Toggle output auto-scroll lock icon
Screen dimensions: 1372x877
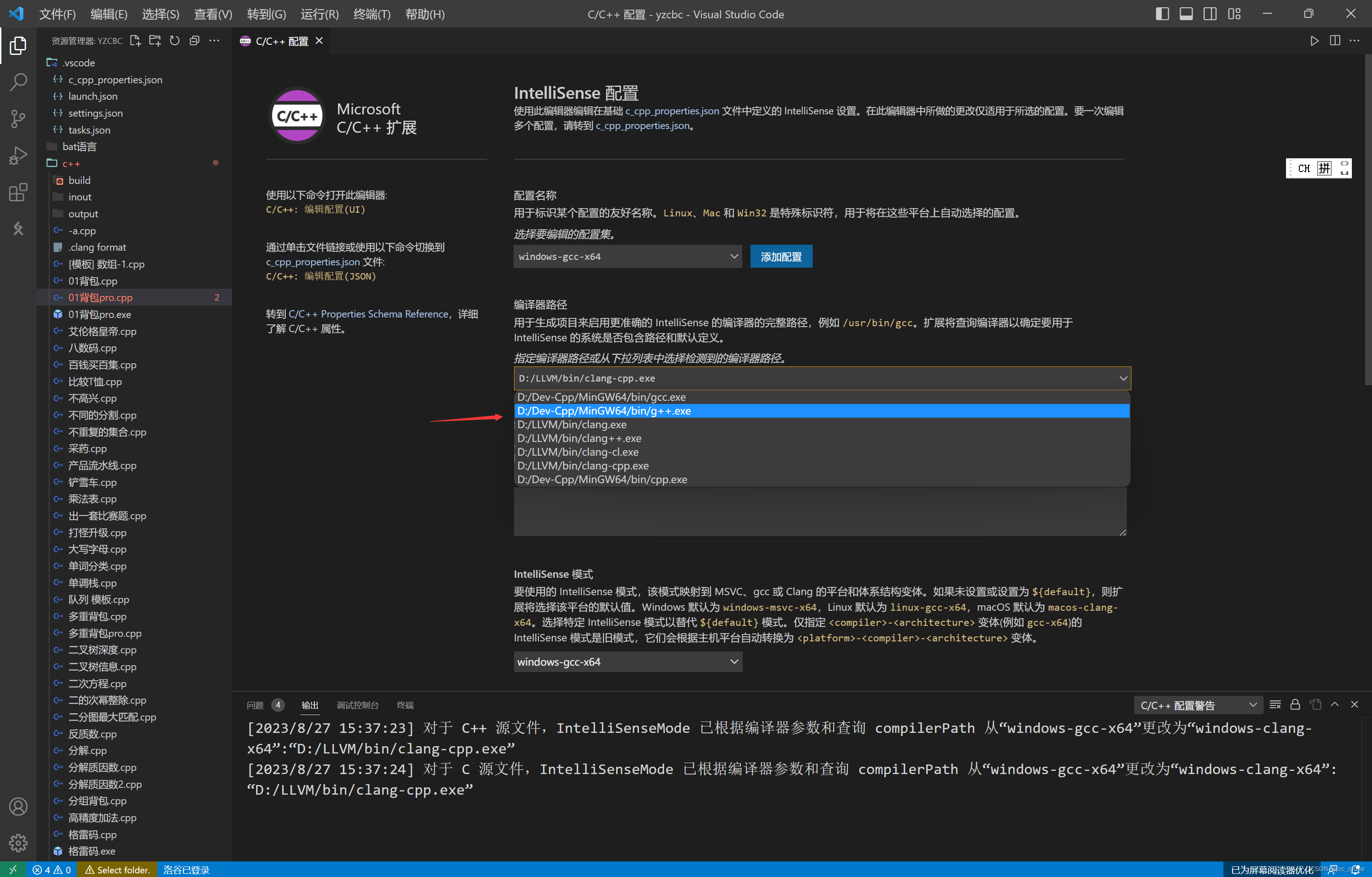[1295, 705]
